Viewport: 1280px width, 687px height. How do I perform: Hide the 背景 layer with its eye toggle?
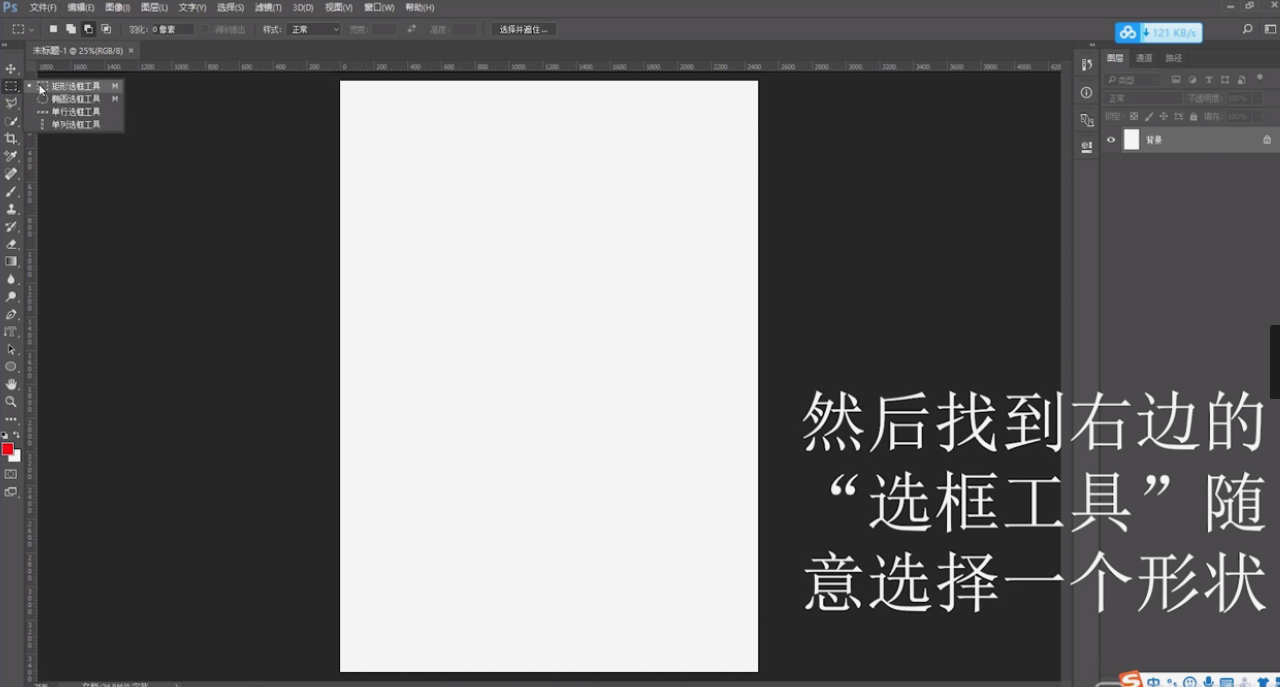1110,140
